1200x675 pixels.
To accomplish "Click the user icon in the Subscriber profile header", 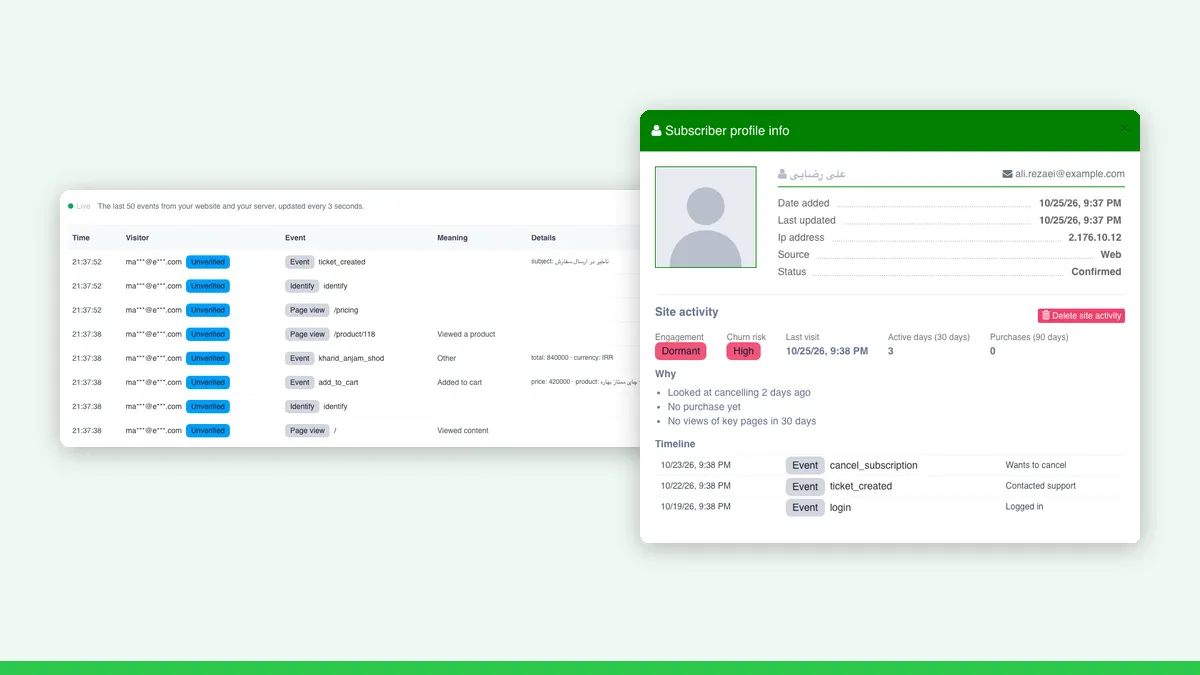I will click(657, 131).
